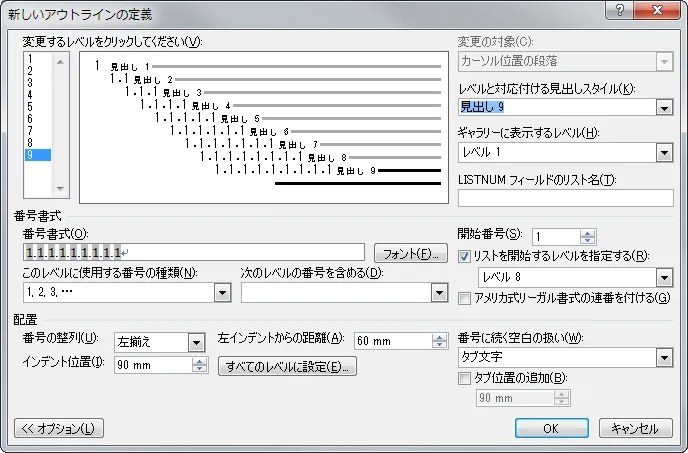Increase 左インデントからの距離 value
The width and height of the screenshot is (688, 453).
[x=439, y=337]
